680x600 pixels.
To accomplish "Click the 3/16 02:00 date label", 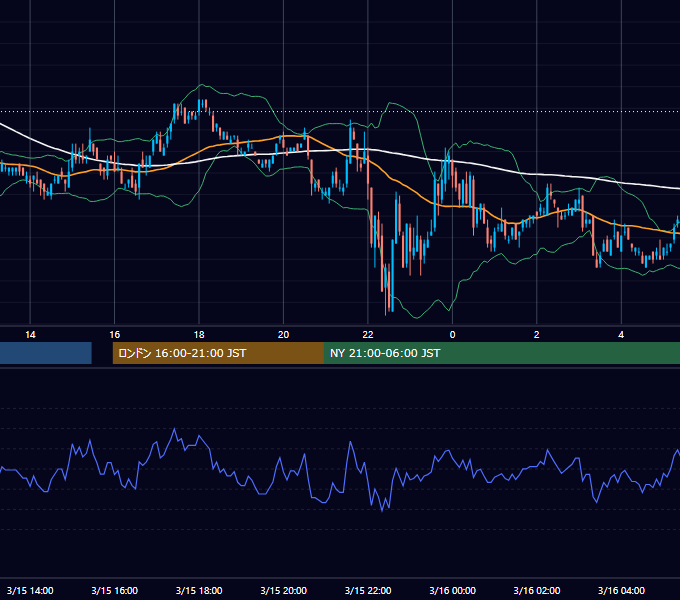I will [536, 590].
